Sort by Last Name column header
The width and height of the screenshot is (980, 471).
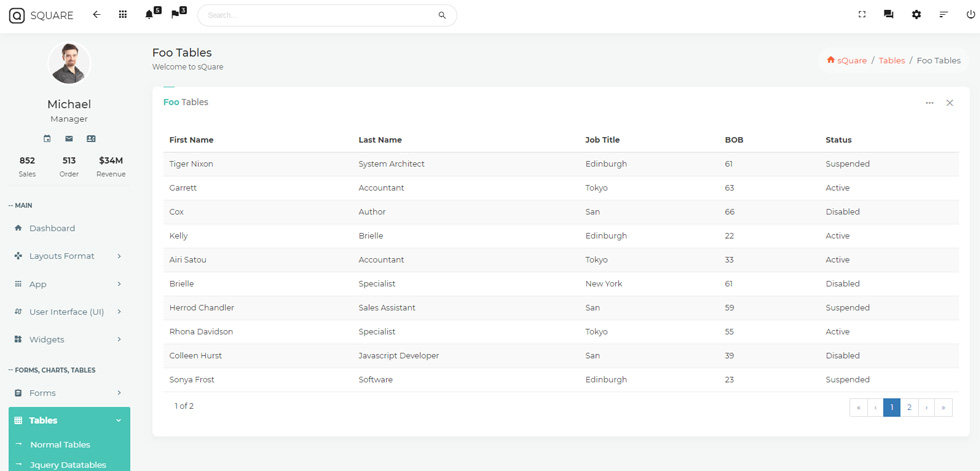(x=380, y=140)
